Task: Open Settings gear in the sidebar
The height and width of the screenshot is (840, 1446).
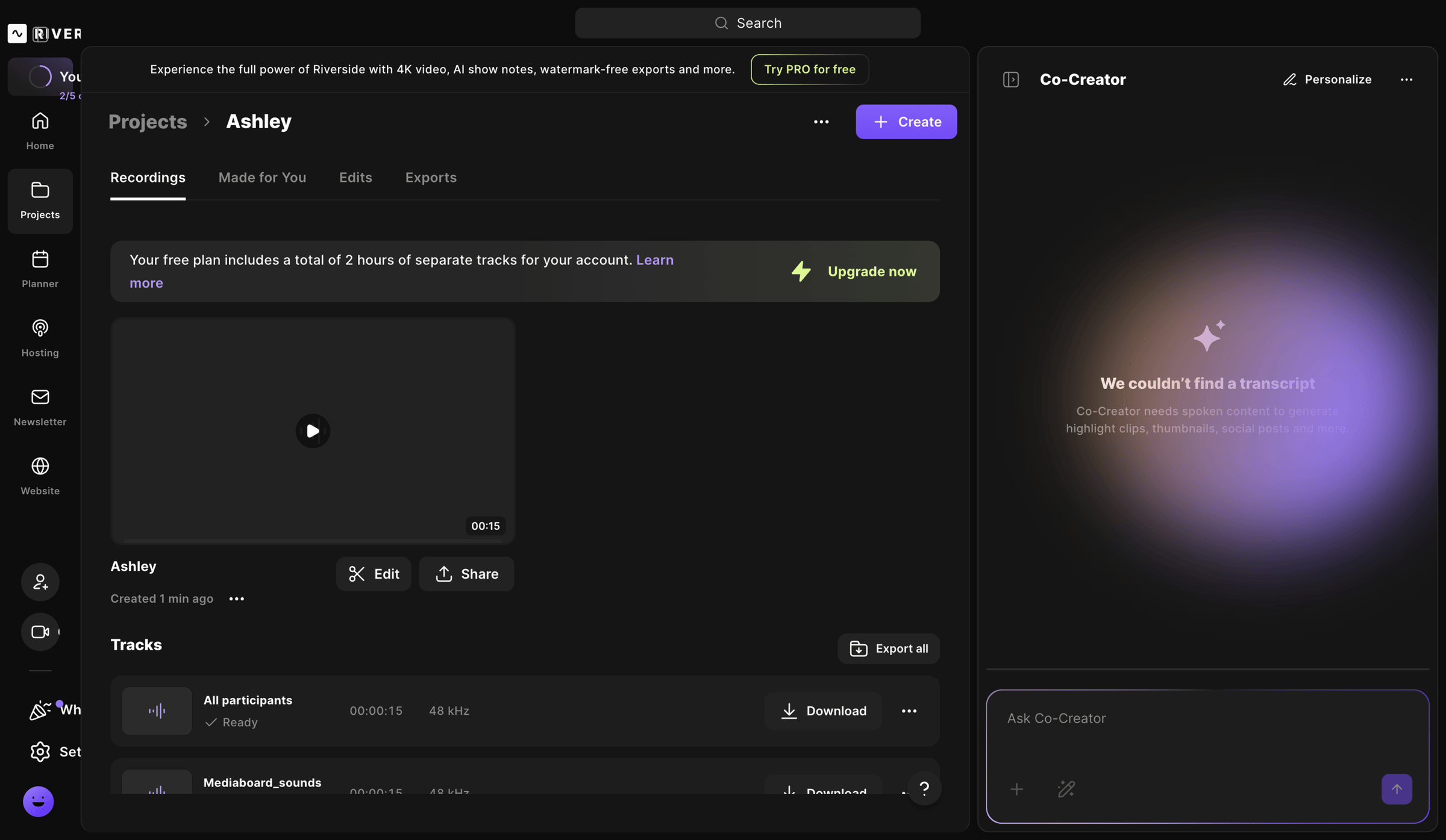Action: (x=40, y=751)
